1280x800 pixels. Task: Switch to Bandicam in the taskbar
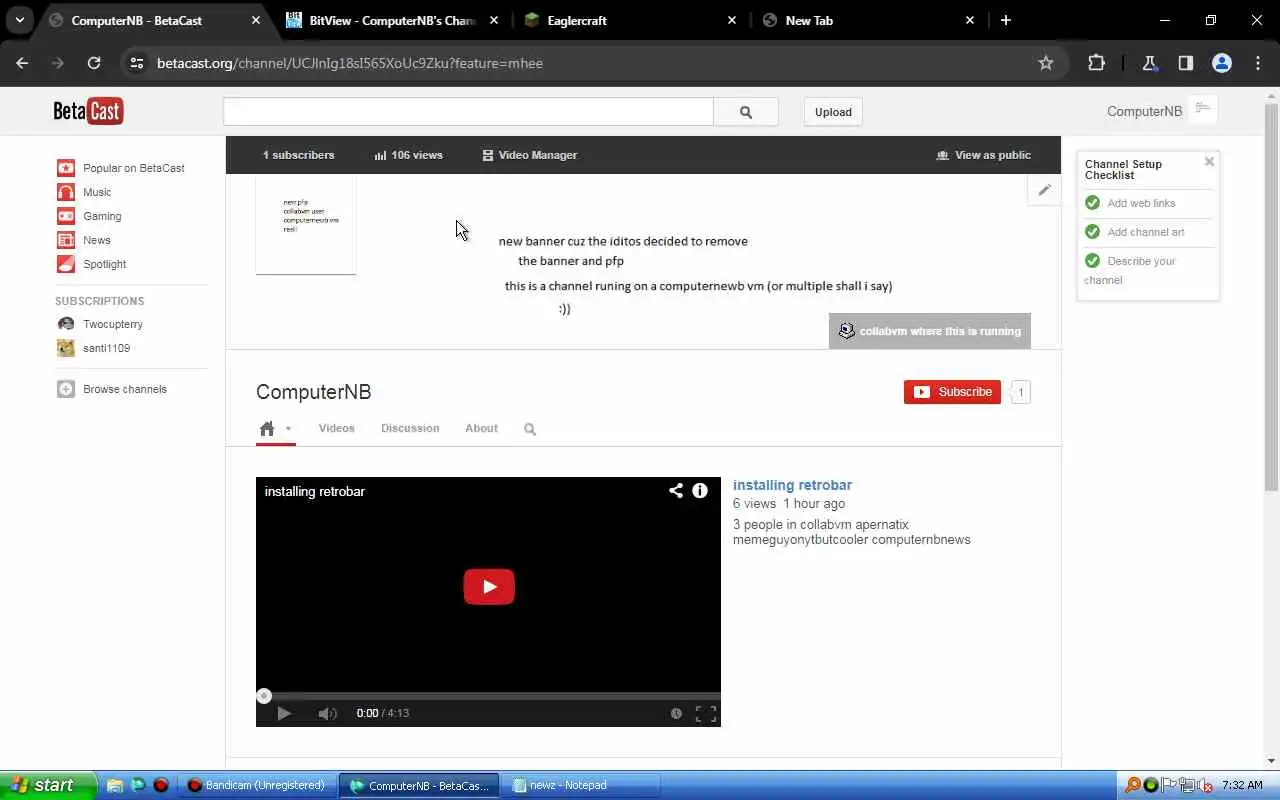pos(258,785)
